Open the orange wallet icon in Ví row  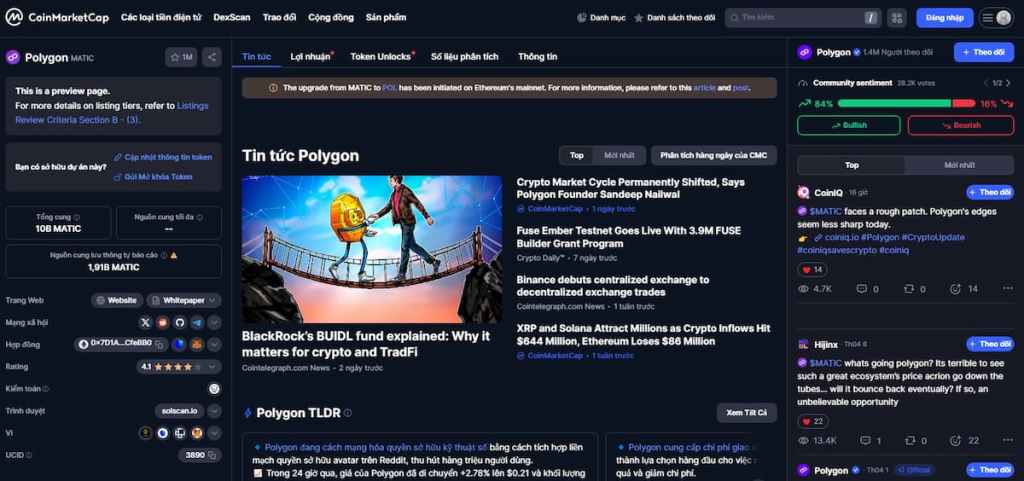(x=197, y=433)
